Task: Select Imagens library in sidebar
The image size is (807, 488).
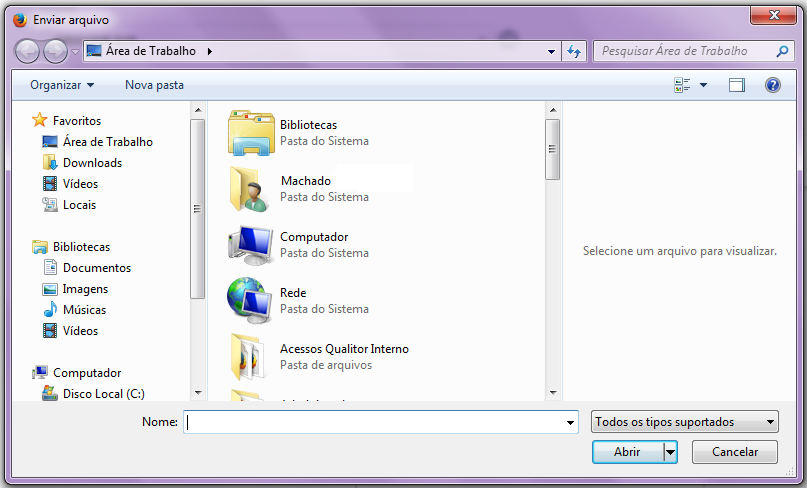Action: [85, 289]
